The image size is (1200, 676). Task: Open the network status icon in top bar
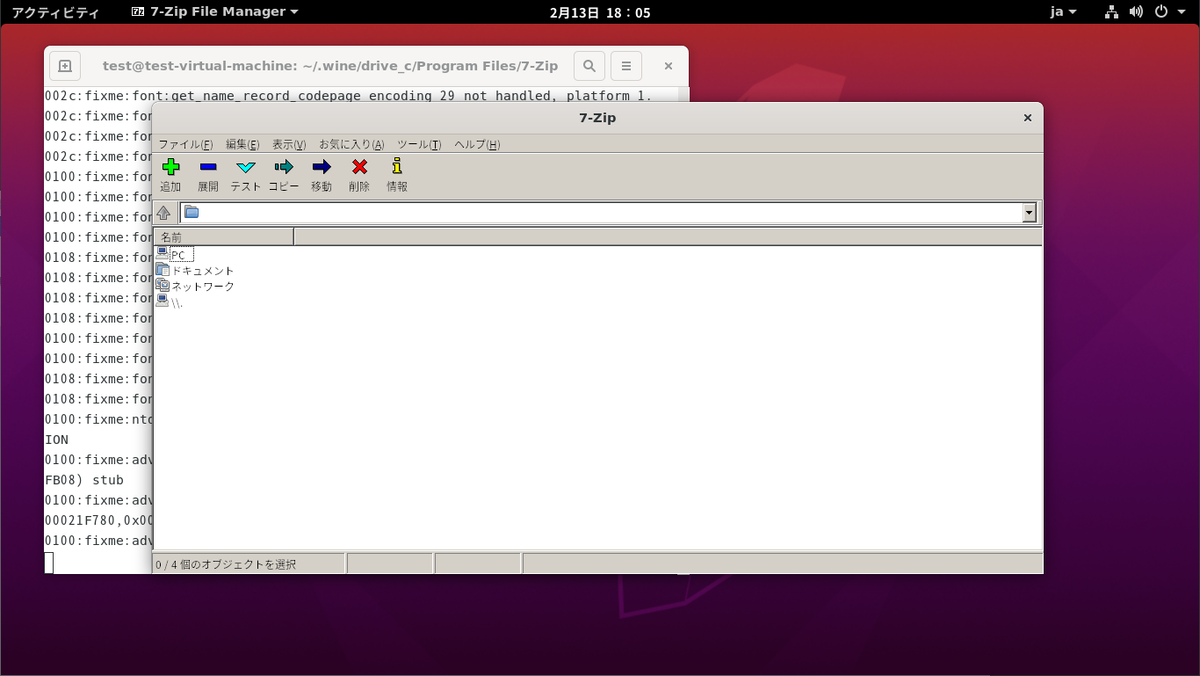point(1112,12)
